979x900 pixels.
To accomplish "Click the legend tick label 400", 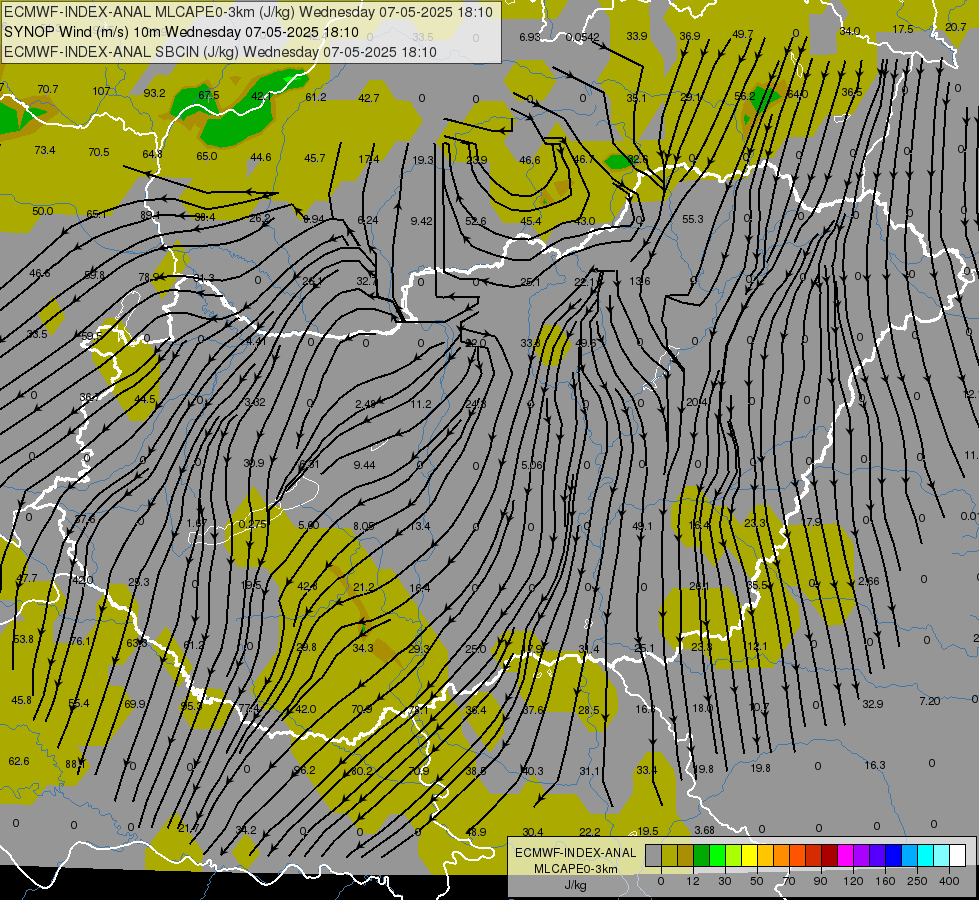I will (x=949, y=881).
